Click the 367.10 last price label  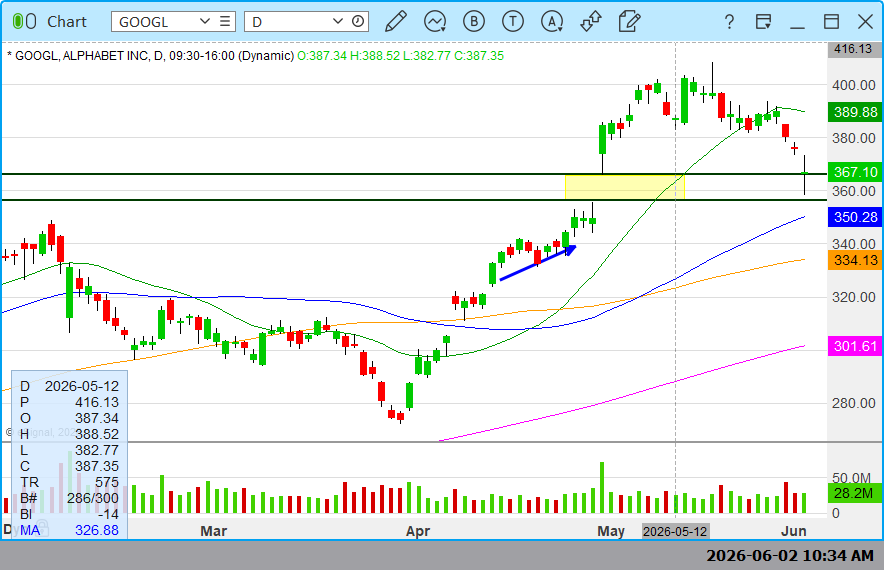point(855,172)
